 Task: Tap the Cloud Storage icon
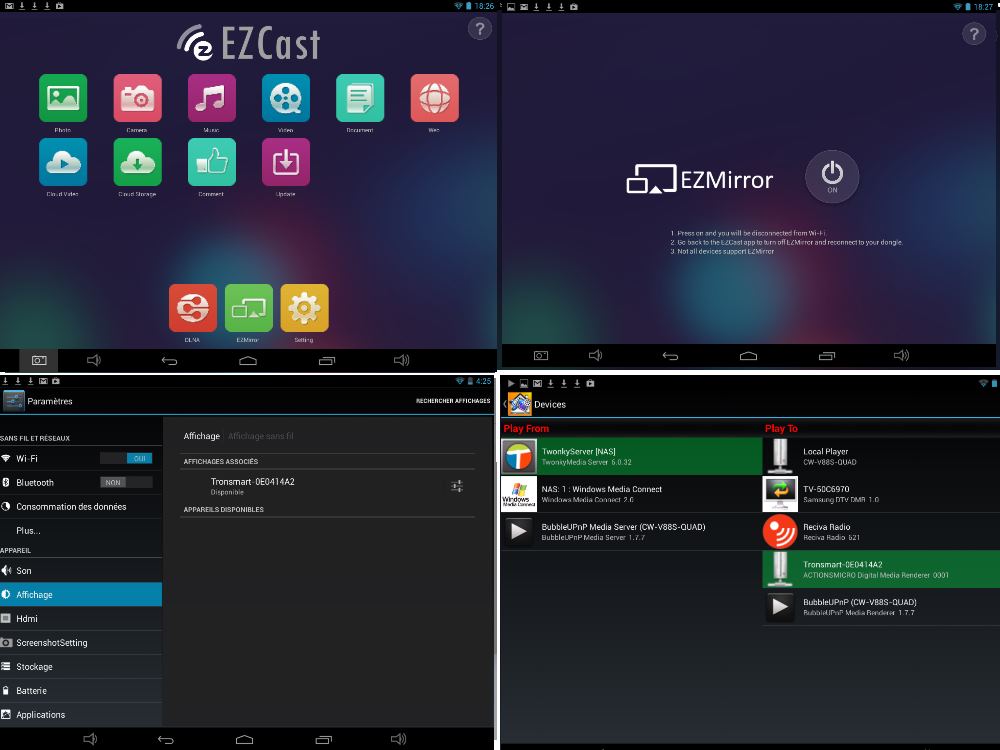[137, 162]
